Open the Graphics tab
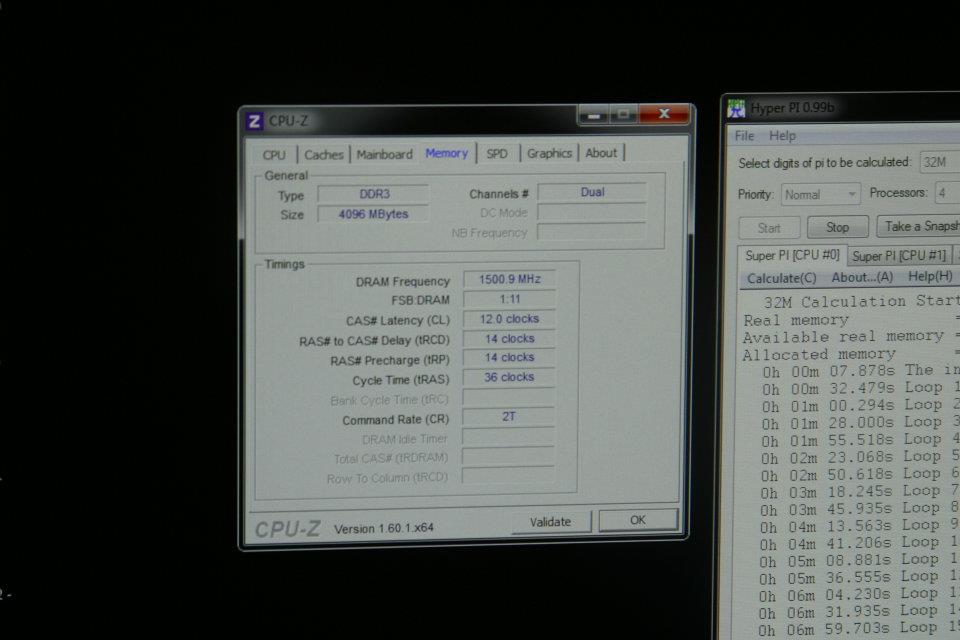This screenshot has height=640, width=960. [x=549, y=153]
